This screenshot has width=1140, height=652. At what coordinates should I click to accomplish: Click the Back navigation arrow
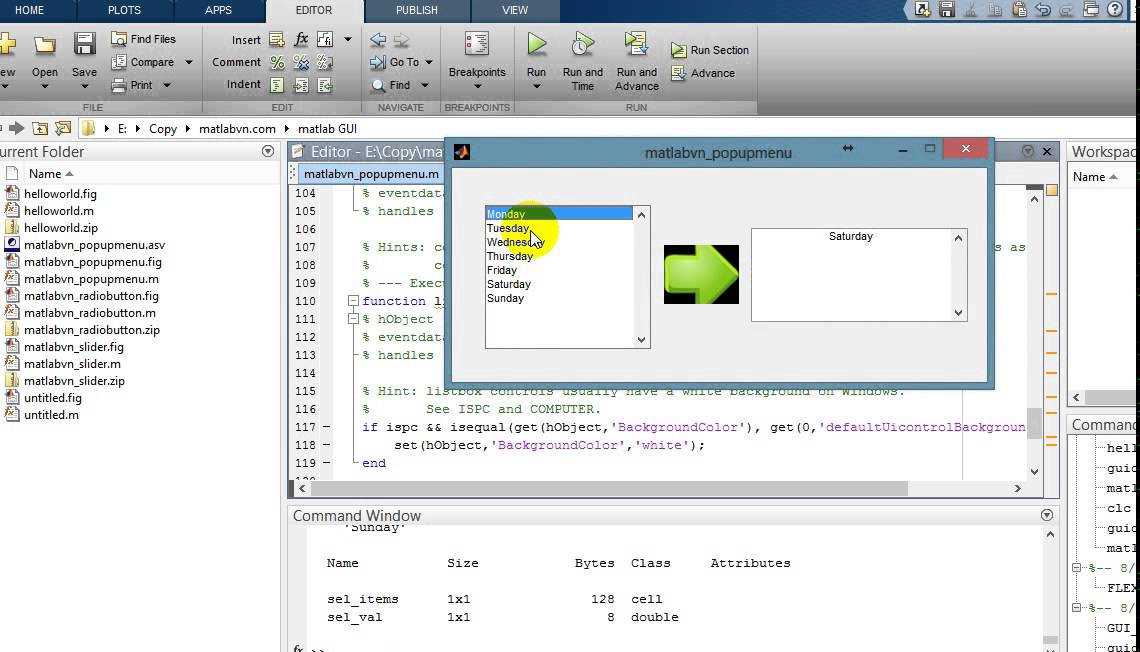coord(378,40)
